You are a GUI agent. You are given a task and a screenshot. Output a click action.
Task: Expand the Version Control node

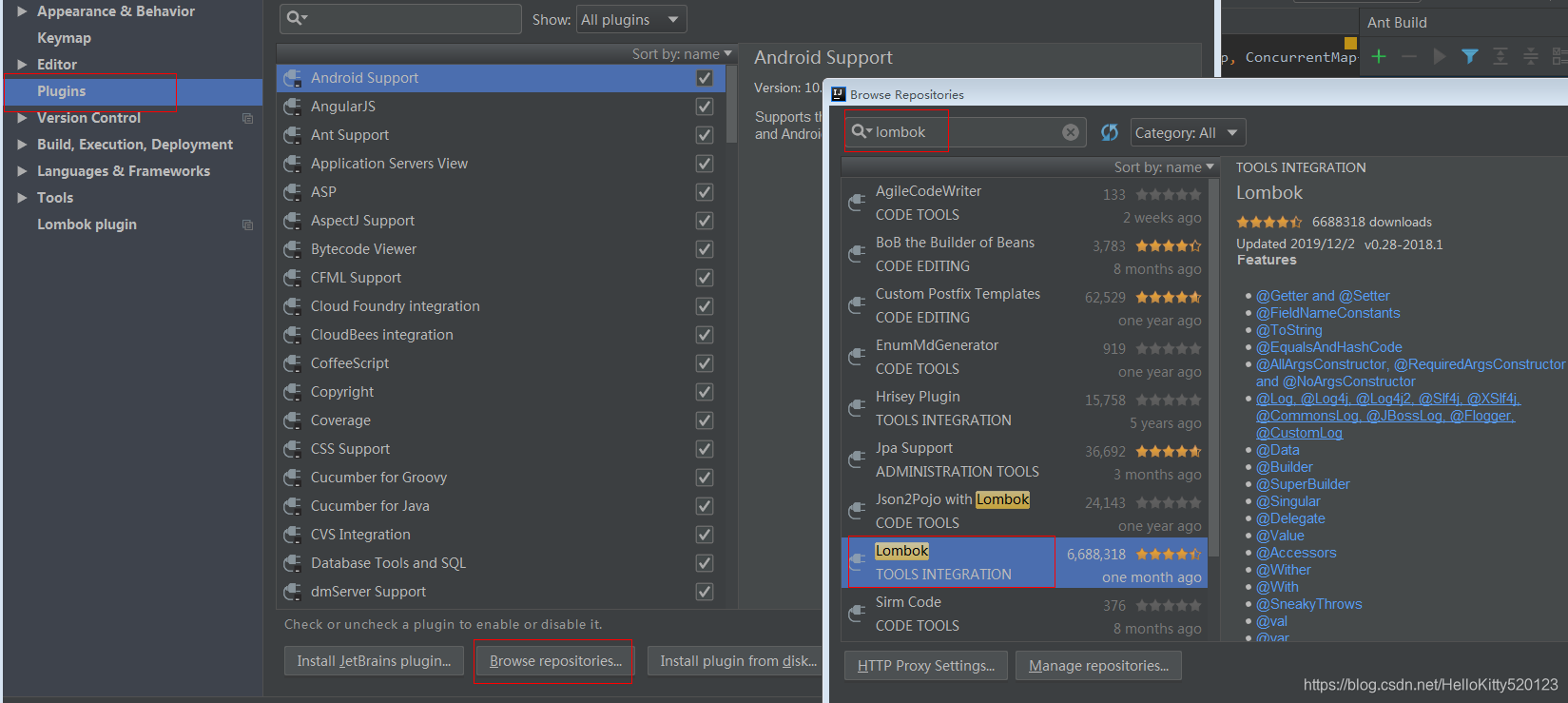(21, 118)
